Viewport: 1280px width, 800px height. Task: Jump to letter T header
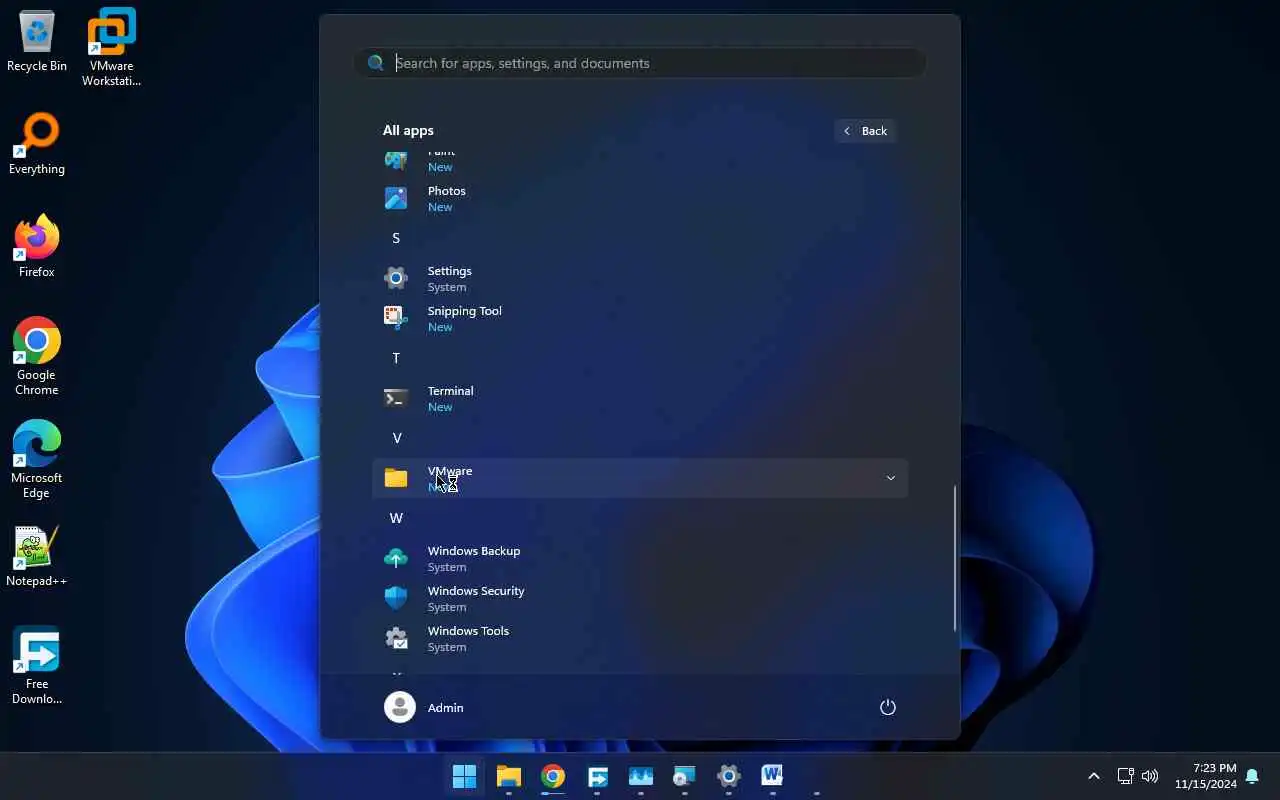click(396, 358)
